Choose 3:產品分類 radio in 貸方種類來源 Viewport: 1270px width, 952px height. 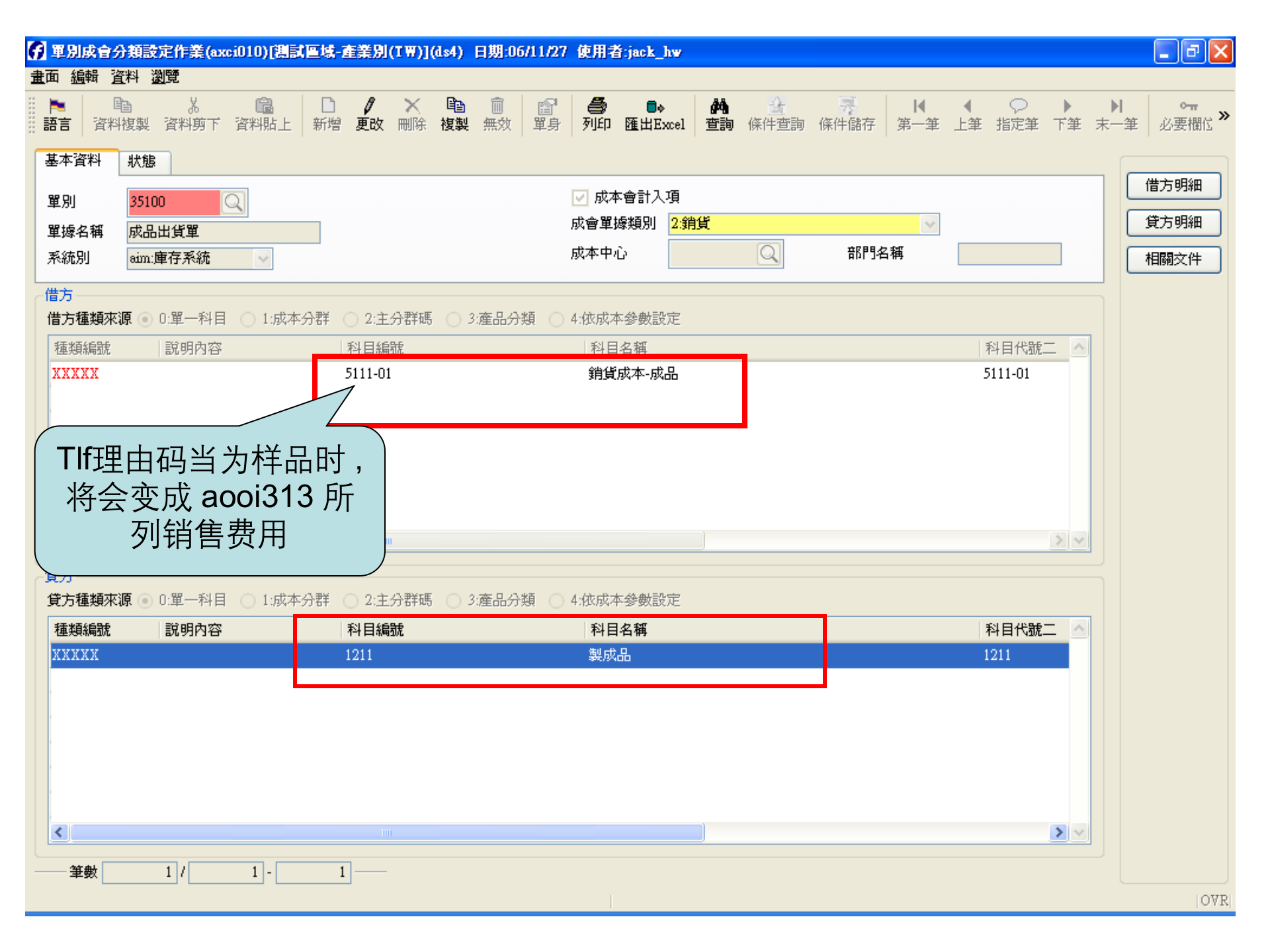point(454,600)
